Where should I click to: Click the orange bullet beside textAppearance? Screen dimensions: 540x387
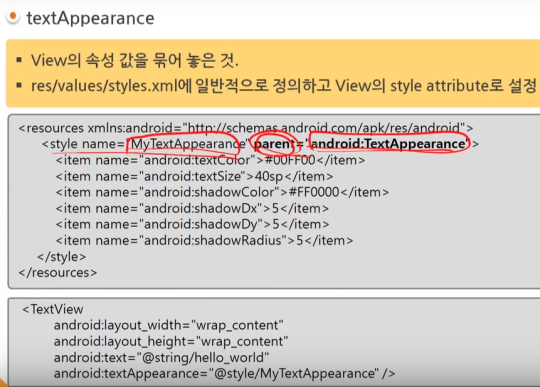tap(13, 17)
